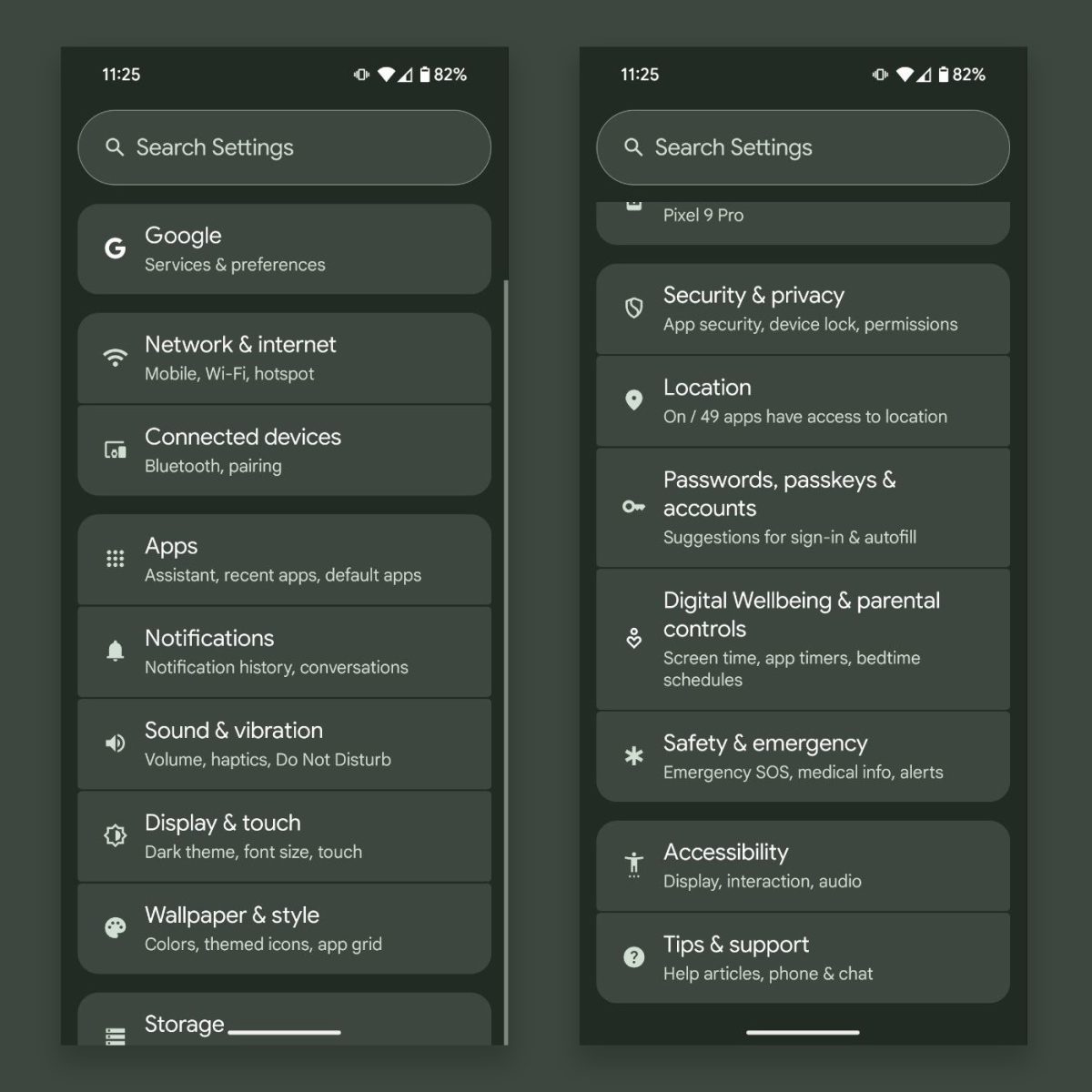The image size is (1092, 1092).
Task: Tap the Apps grid icon
Action: [115, 559]
